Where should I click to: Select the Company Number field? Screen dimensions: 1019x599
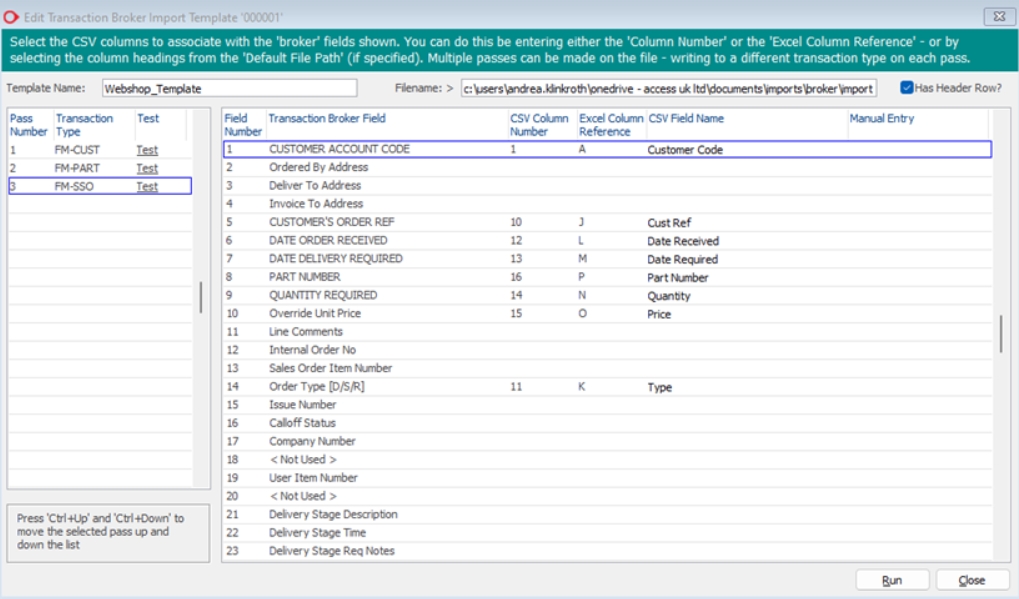click(608, 441)
